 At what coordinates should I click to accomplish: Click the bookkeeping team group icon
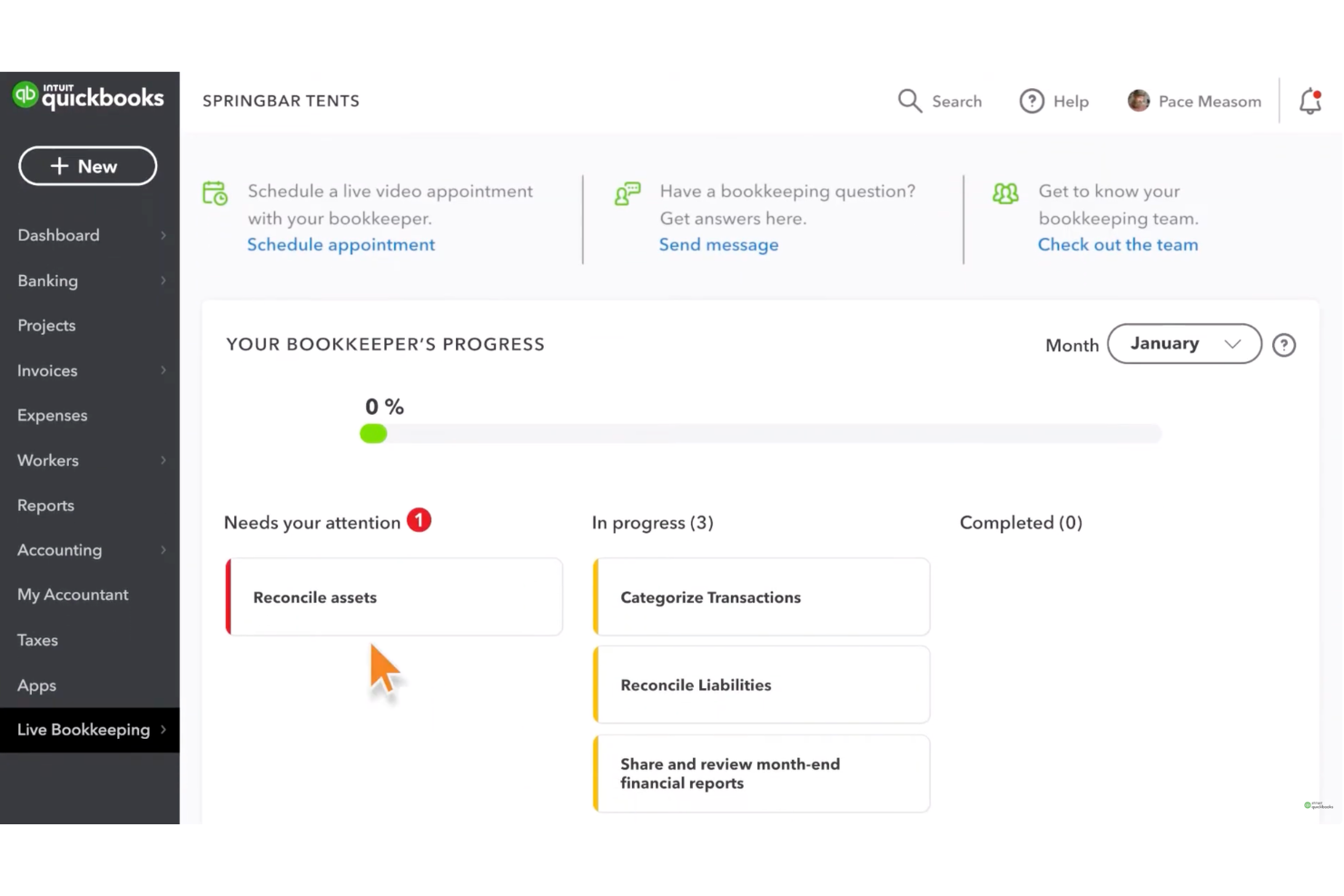1005,192
